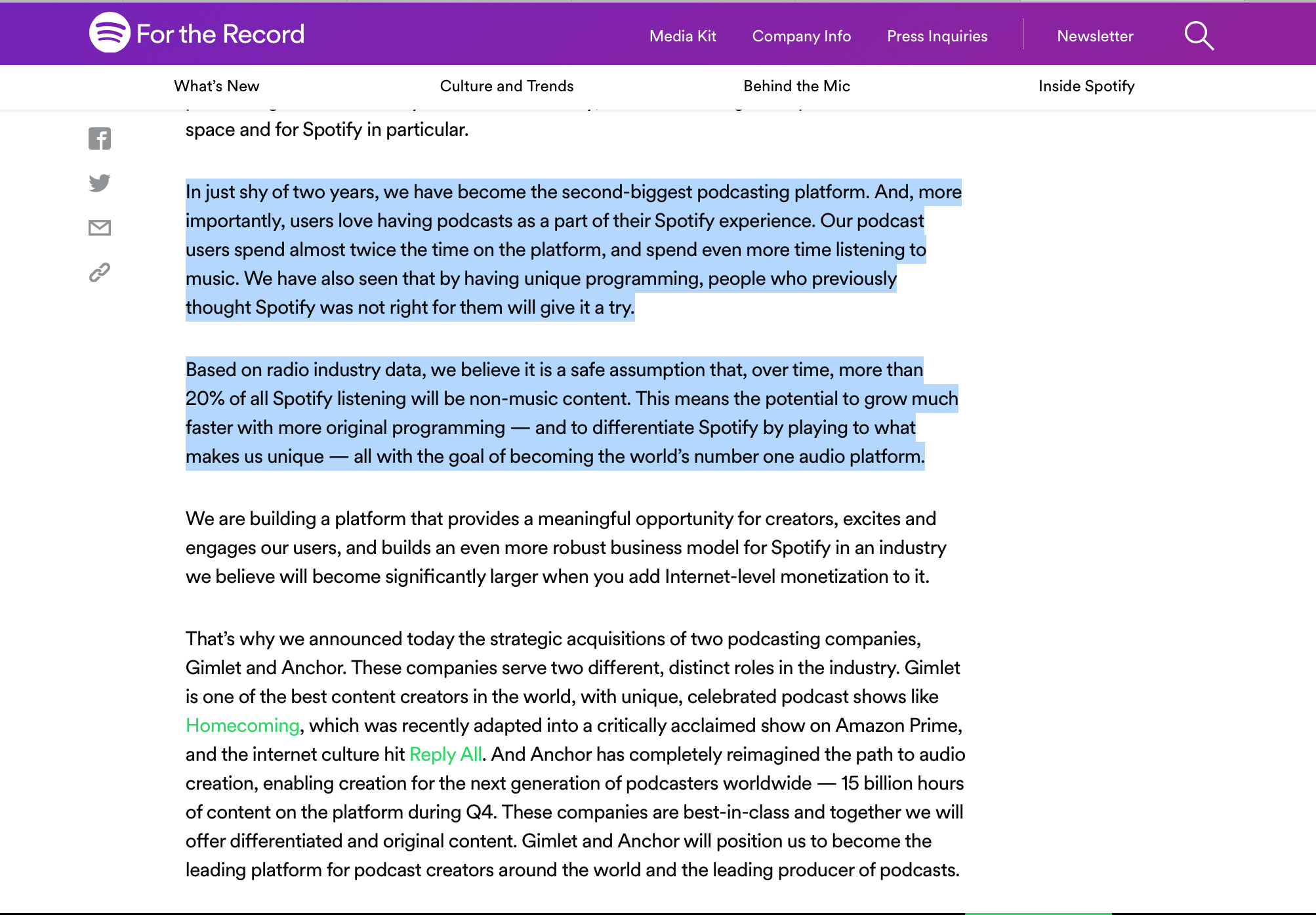Follow the Reply All link
This screenshot has height=915, width=1316.
[x=446, y=754]
